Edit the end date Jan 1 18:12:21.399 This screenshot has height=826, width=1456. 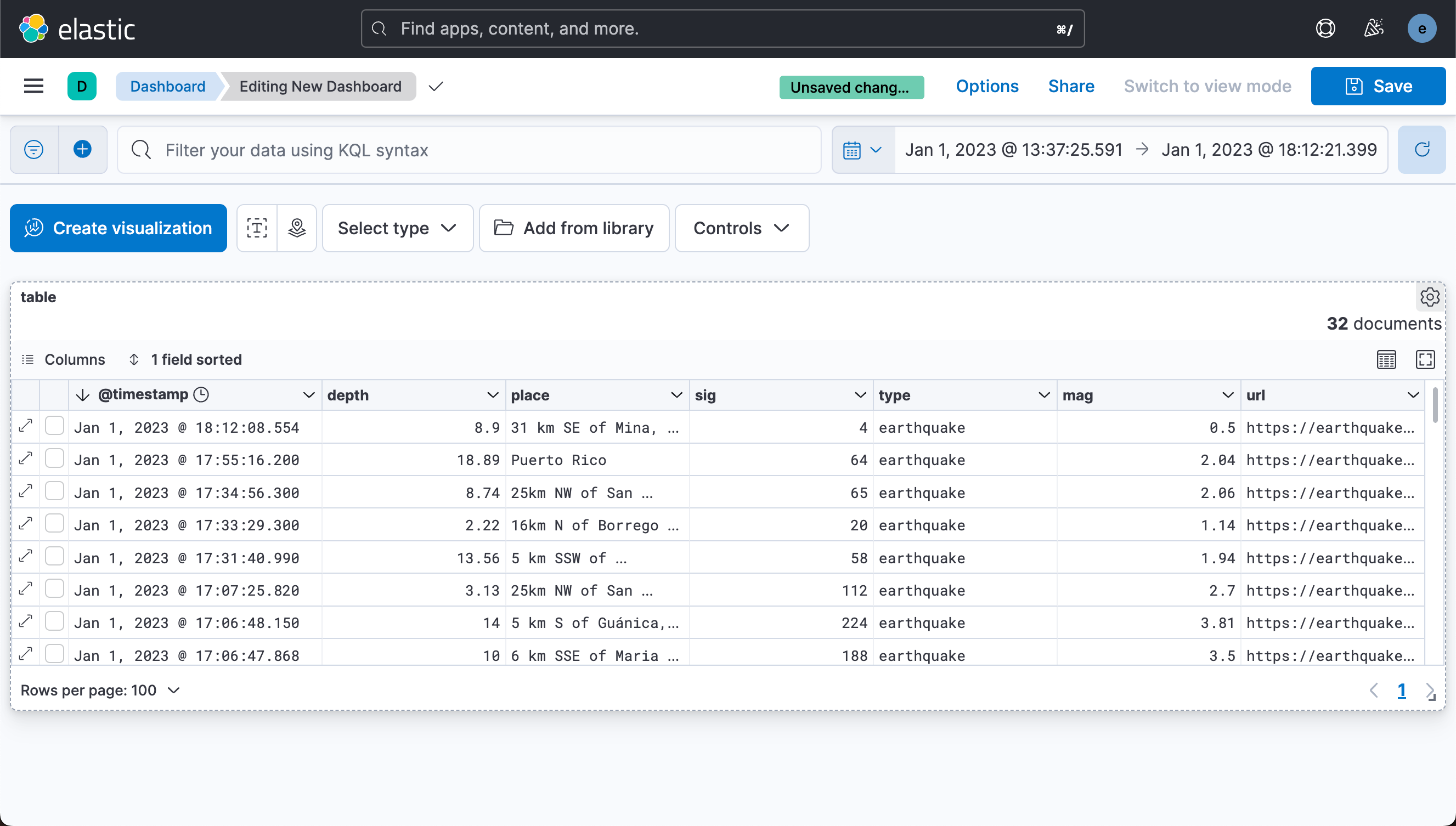point(1269,150)
